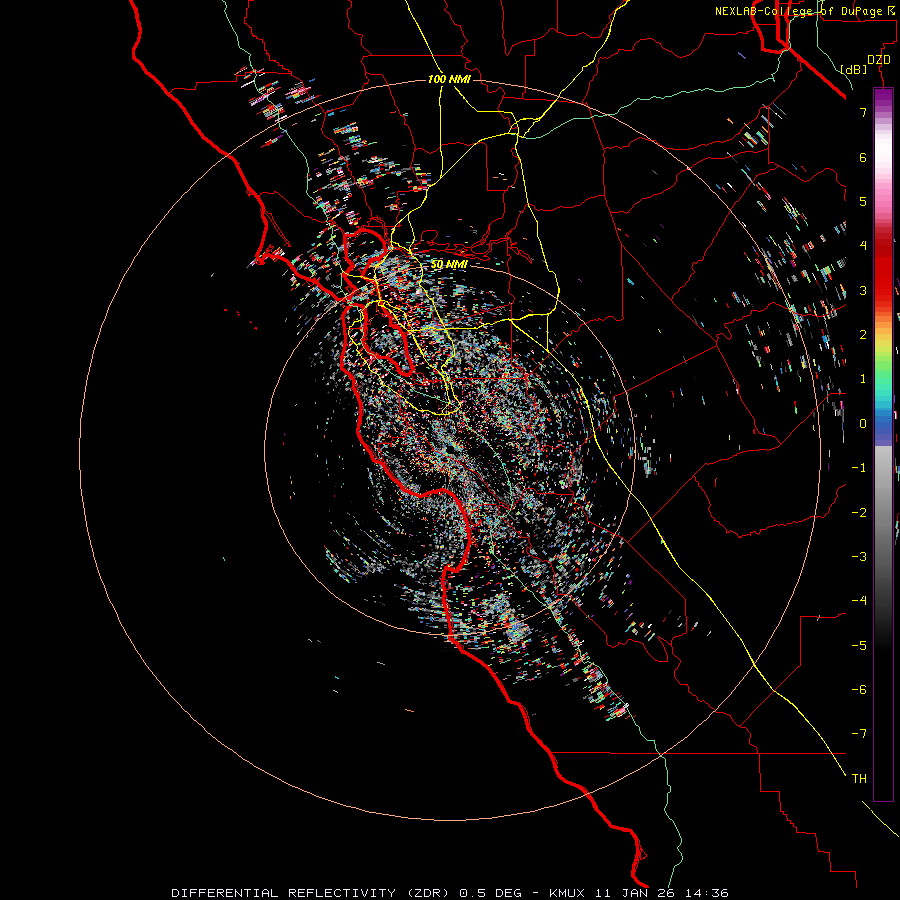Click the "7" value on the color scale
This screenshot has height=900, width=900.
coord(863,112)
